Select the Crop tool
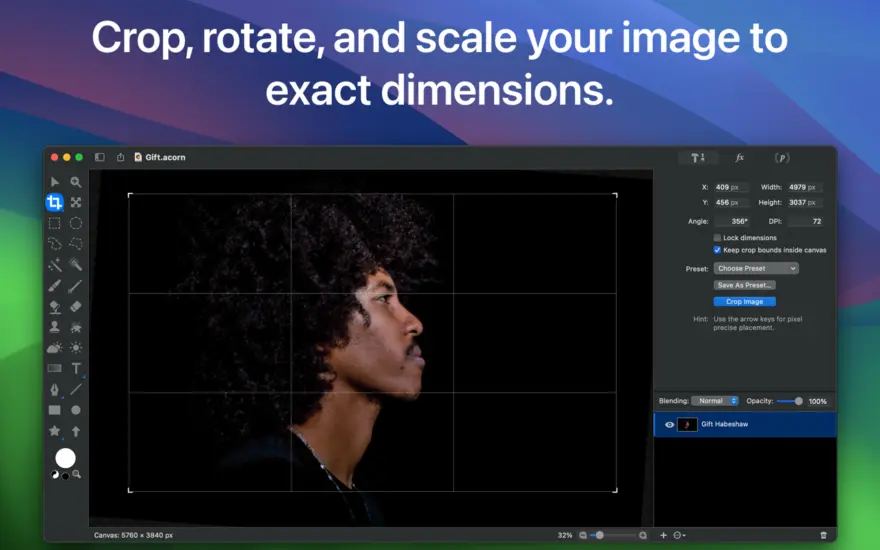Viewport: 880px width, 550px height. [x=54, y=202]
